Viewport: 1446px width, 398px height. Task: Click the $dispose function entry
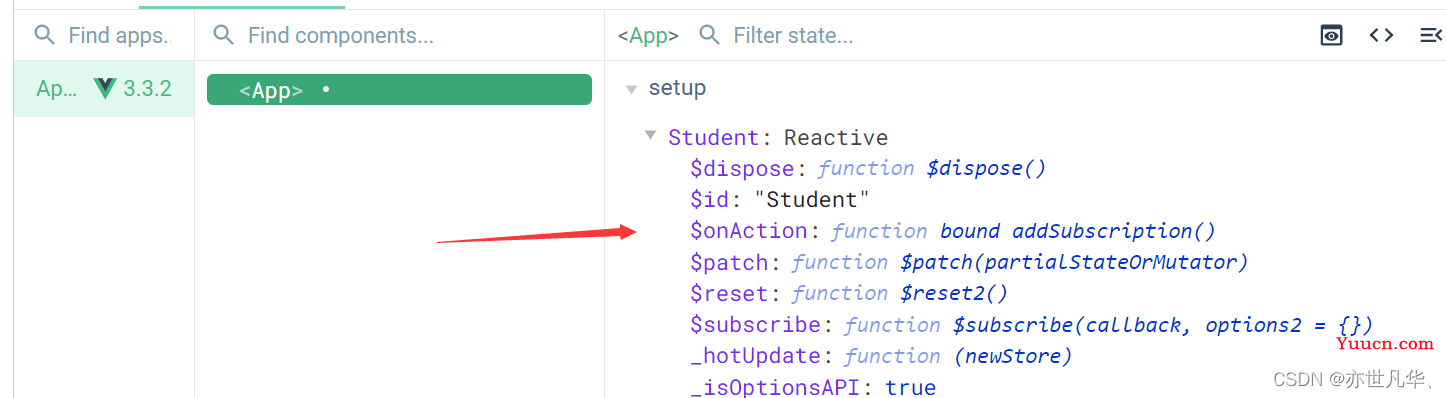[868, 168]
